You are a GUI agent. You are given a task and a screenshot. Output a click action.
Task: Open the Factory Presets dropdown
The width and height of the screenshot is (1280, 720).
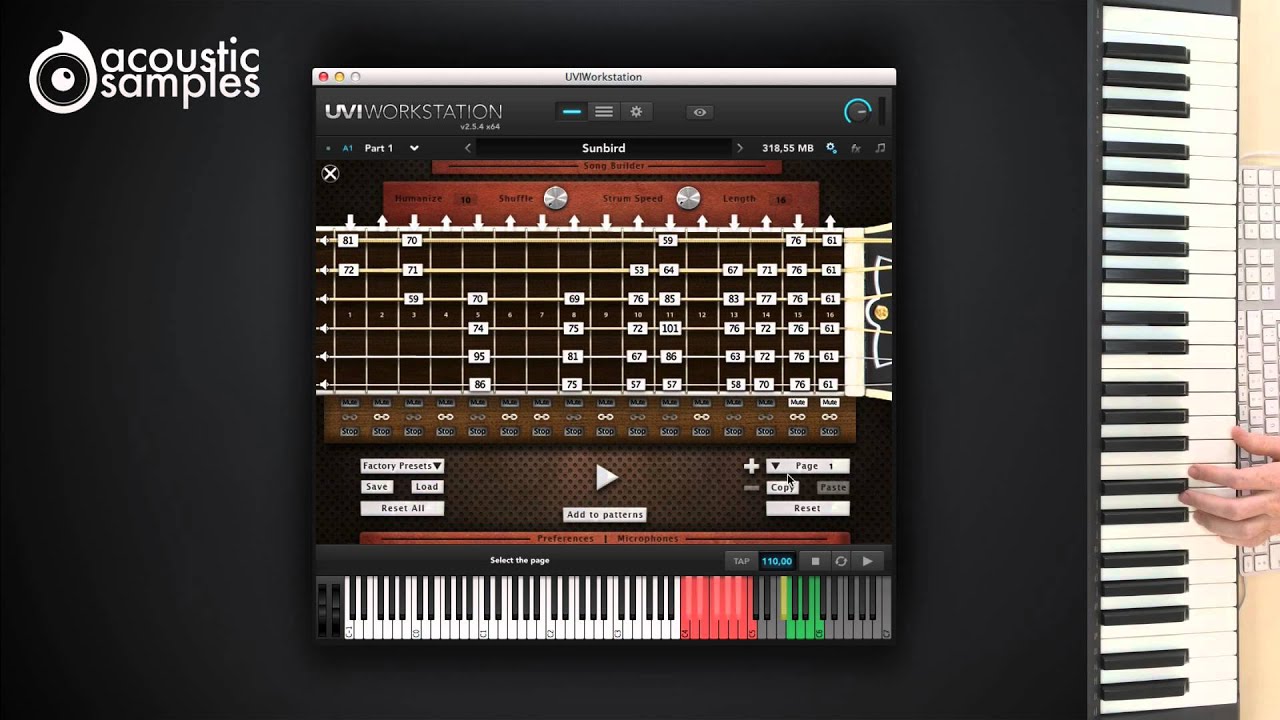tap(402, 466)
